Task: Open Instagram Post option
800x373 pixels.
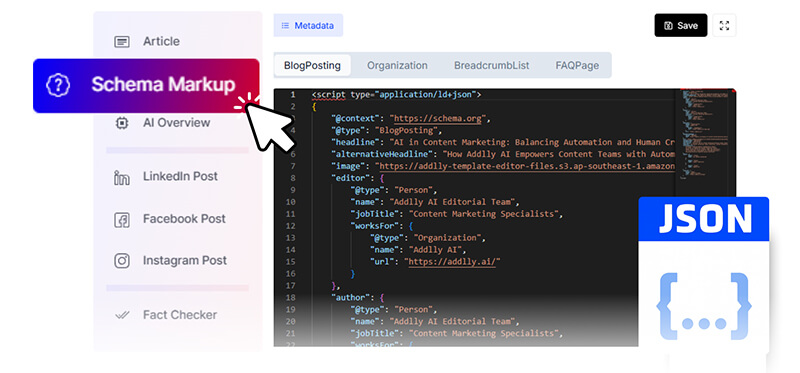Action: point(184,261)
